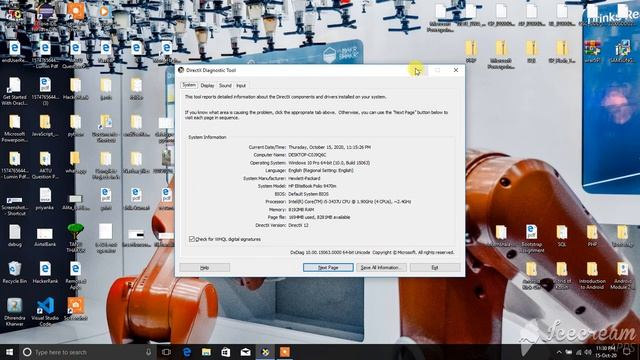Switch to the Display tab
The width and height of the screenshot is (640, 360).
tap(207, 85)
